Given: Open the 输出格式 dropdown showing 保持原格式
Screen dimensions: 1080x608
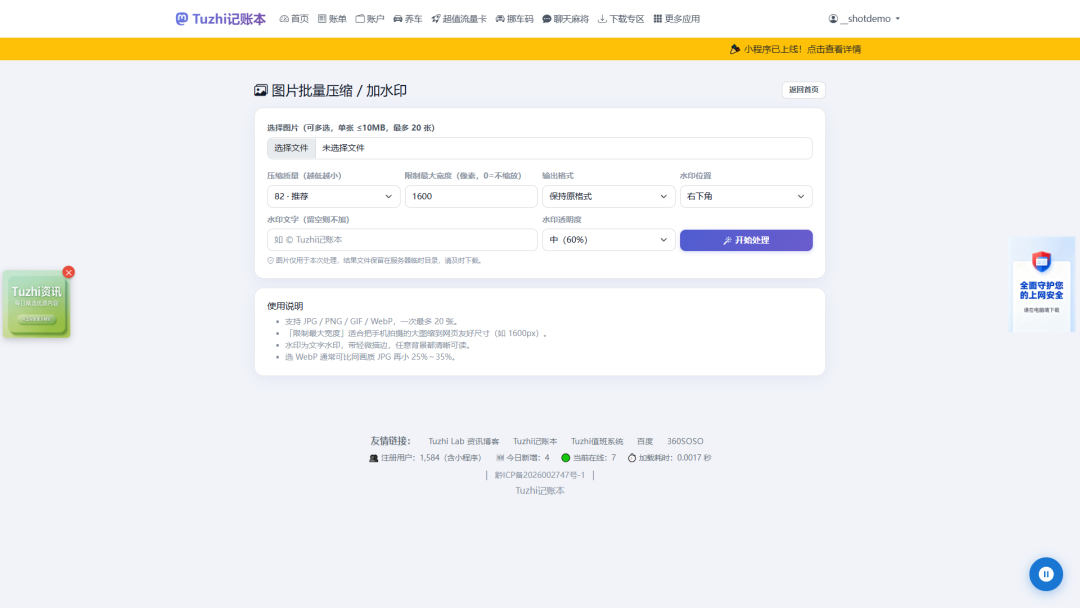Looking at the screenshot, I should click(x=608, y=196).
